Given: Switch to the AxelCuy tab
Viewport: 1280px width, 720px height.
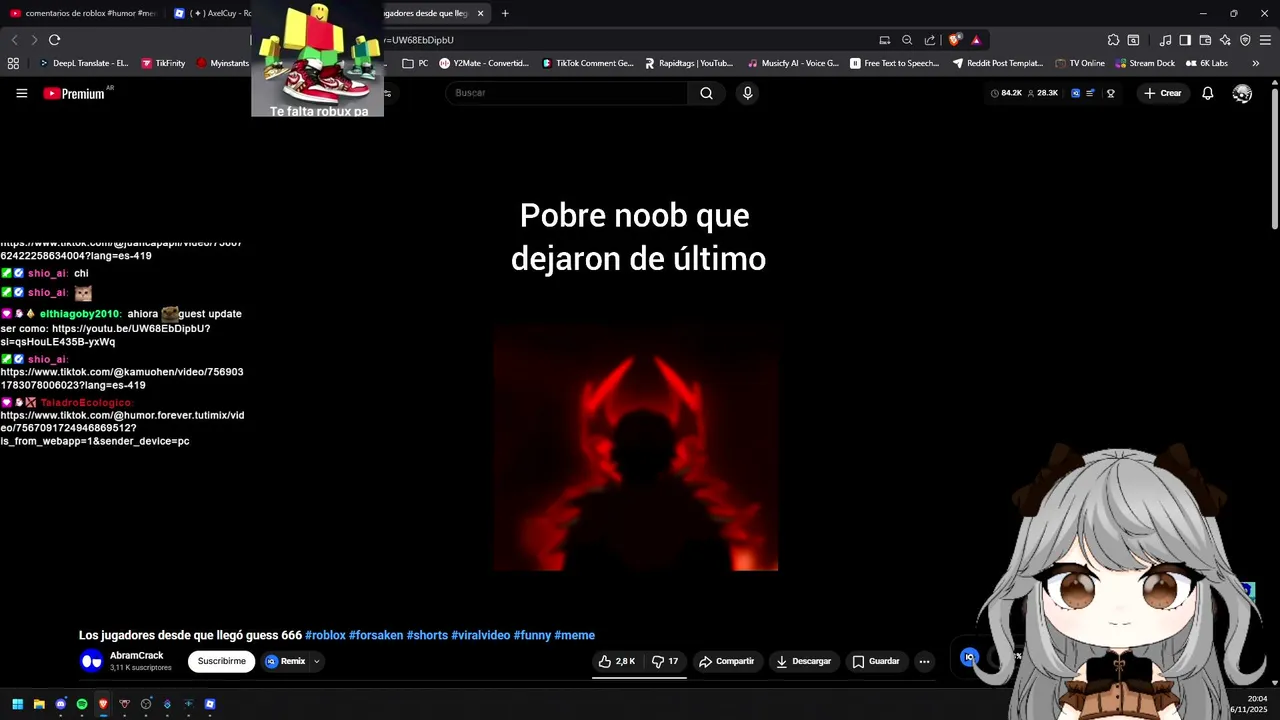Looking at the screenshot, I should click(x=213, y=13).
